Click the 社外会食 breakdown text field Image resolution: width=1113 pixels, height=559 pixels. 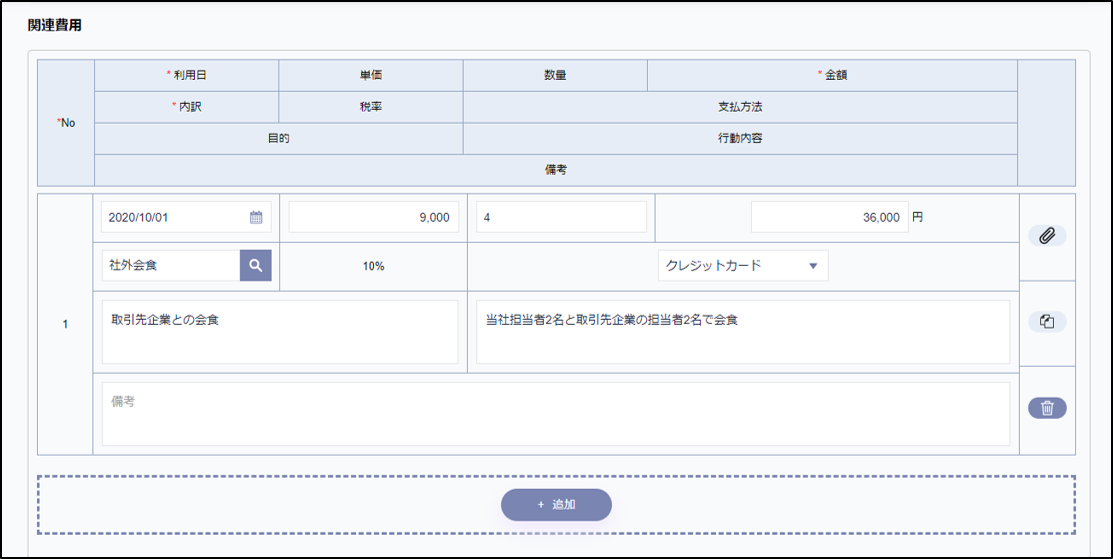(x=170, y=265)
